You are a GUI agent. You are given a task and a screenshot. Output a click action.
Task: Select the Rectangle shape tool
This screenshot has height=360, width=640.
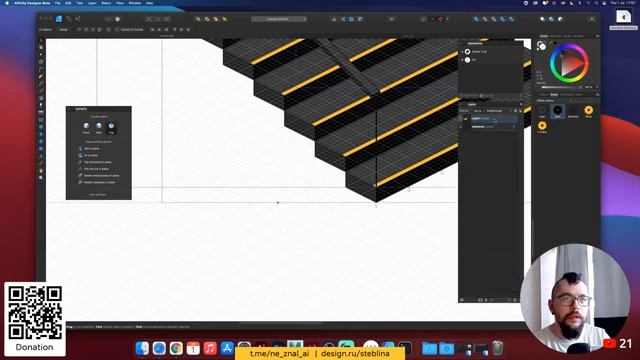tap(41, 127)
